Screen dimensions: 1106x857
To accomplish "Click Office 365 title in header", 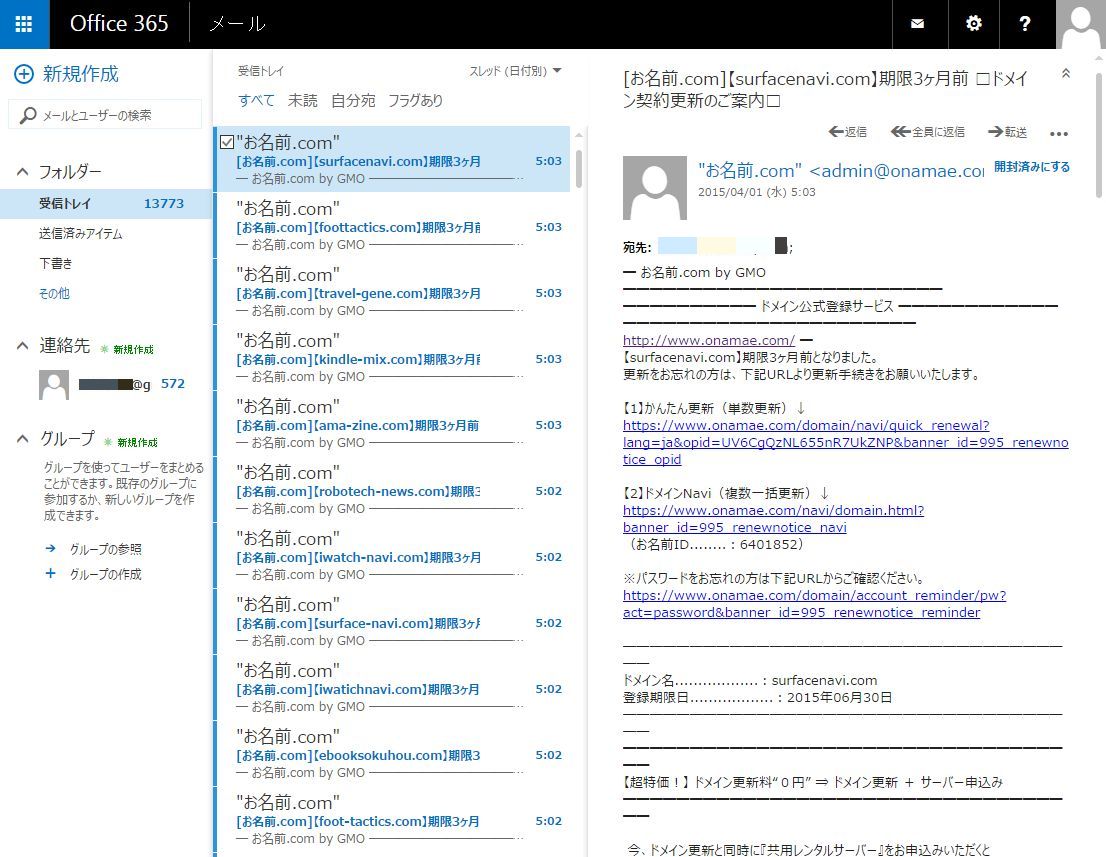I will point(119,23).
